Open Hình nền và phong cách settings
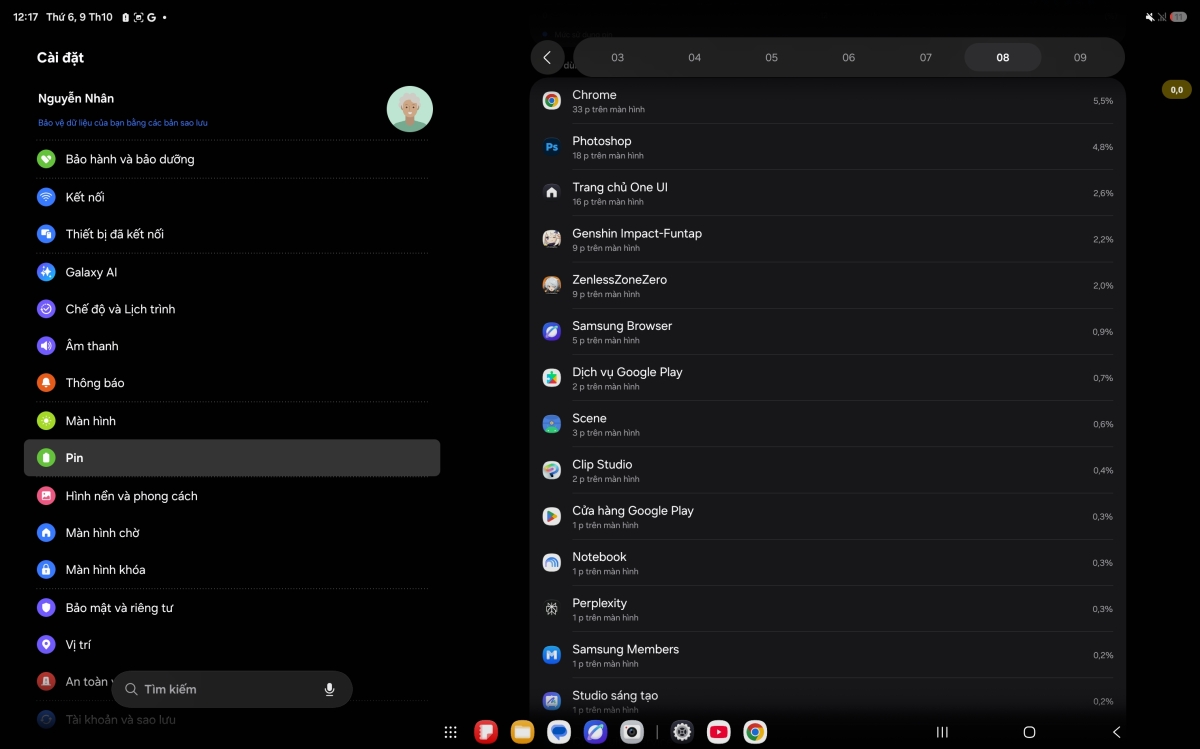 coord(232,496)
